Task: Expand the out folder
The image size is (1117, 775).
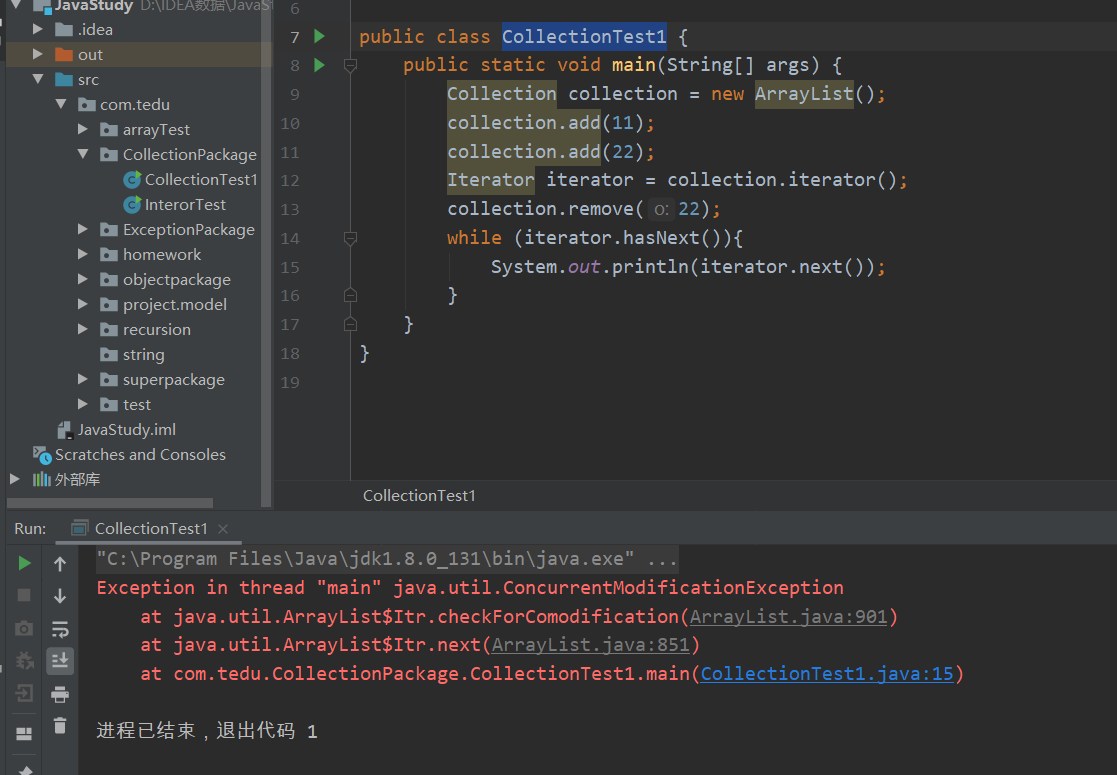Action: tap(38, 54)
